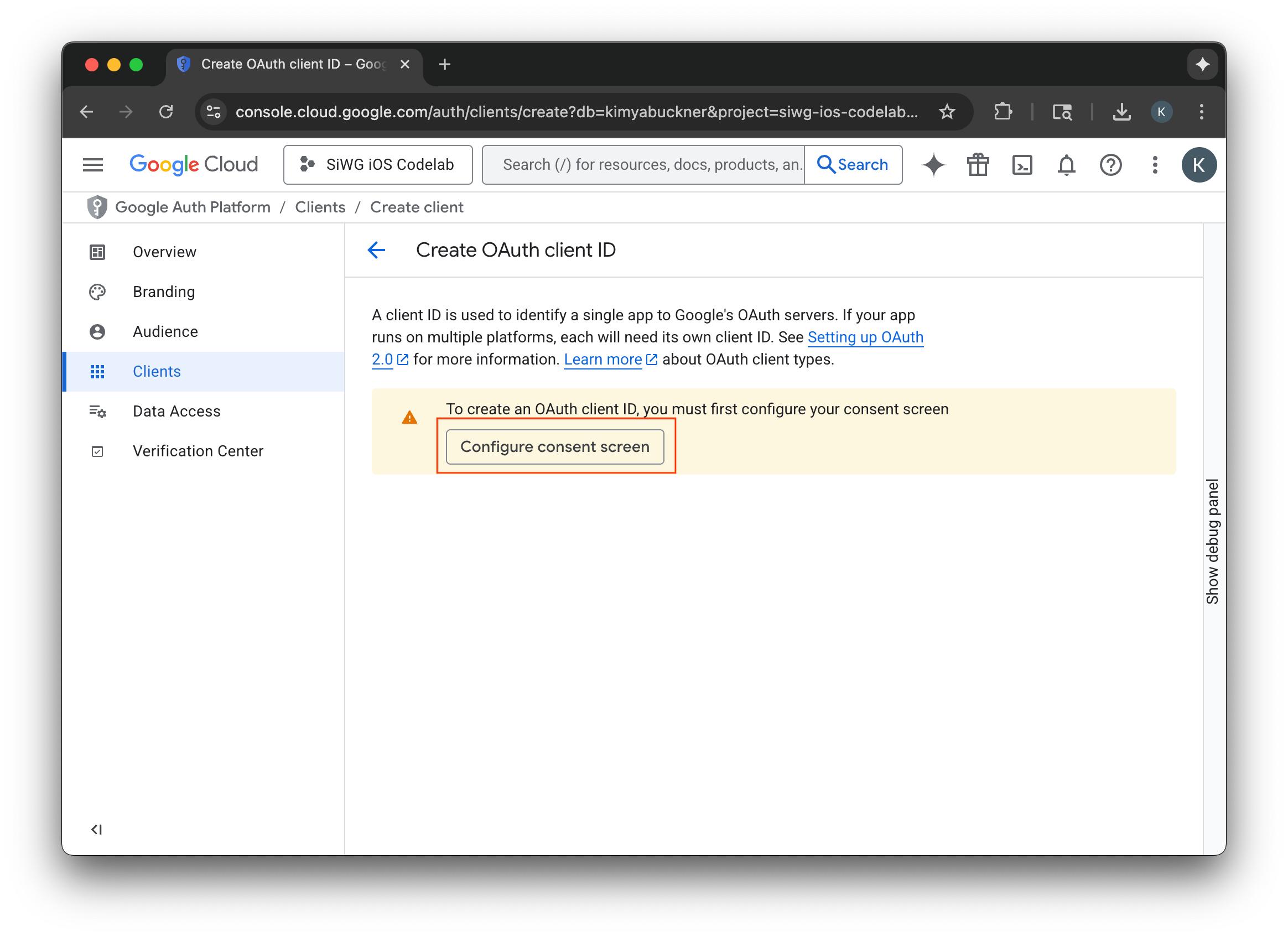
Task: Open the notifications bell
Action: tap(1066, 165)
